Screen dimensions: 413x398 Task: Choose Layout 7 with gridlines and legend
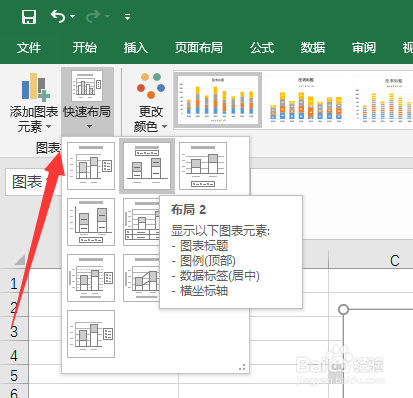pyautogui.click(x=91, y=278)
